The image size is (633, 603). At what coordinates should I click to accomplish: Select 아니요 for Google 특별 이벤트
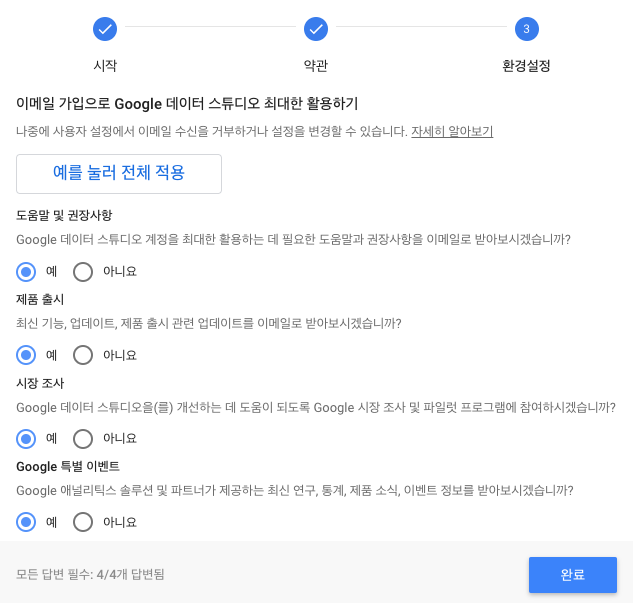[83, 522]
